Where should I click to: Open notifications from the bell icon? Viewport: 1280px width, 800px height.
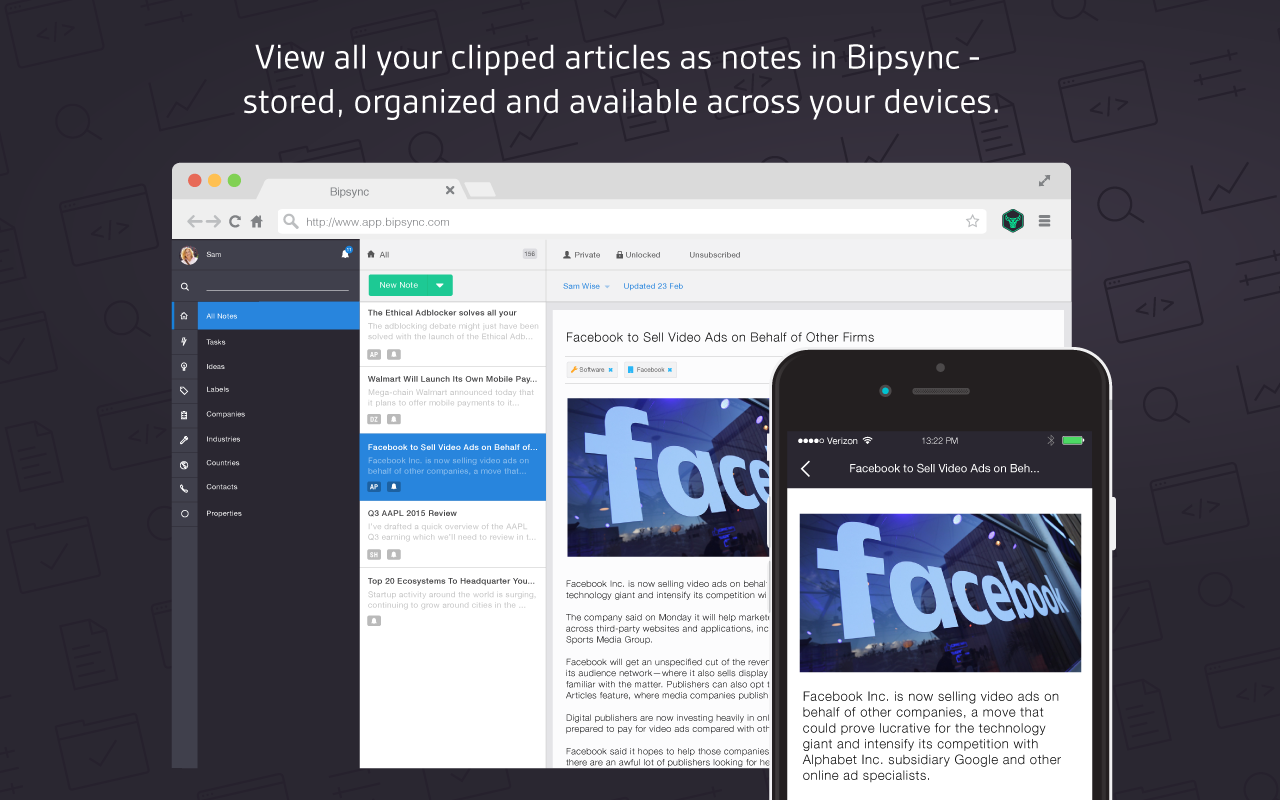(345, 253)
